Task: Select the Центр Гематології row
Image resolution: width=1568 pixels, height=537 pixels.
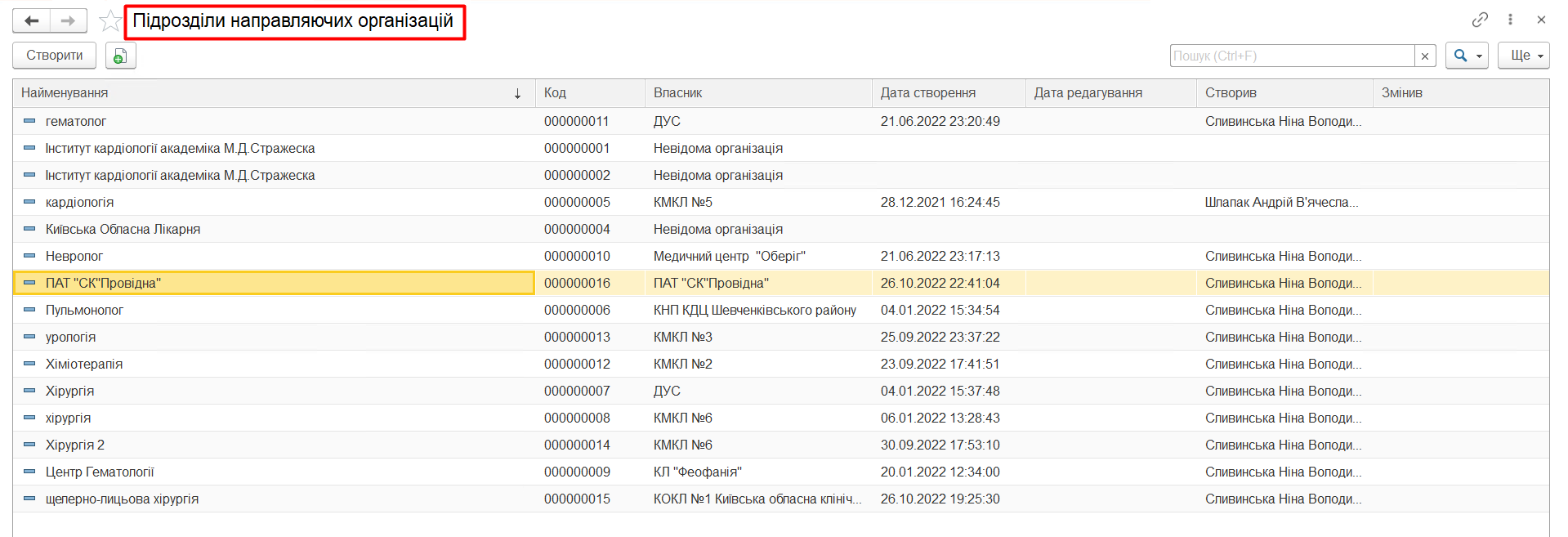Action: click(x=100, y=472)
